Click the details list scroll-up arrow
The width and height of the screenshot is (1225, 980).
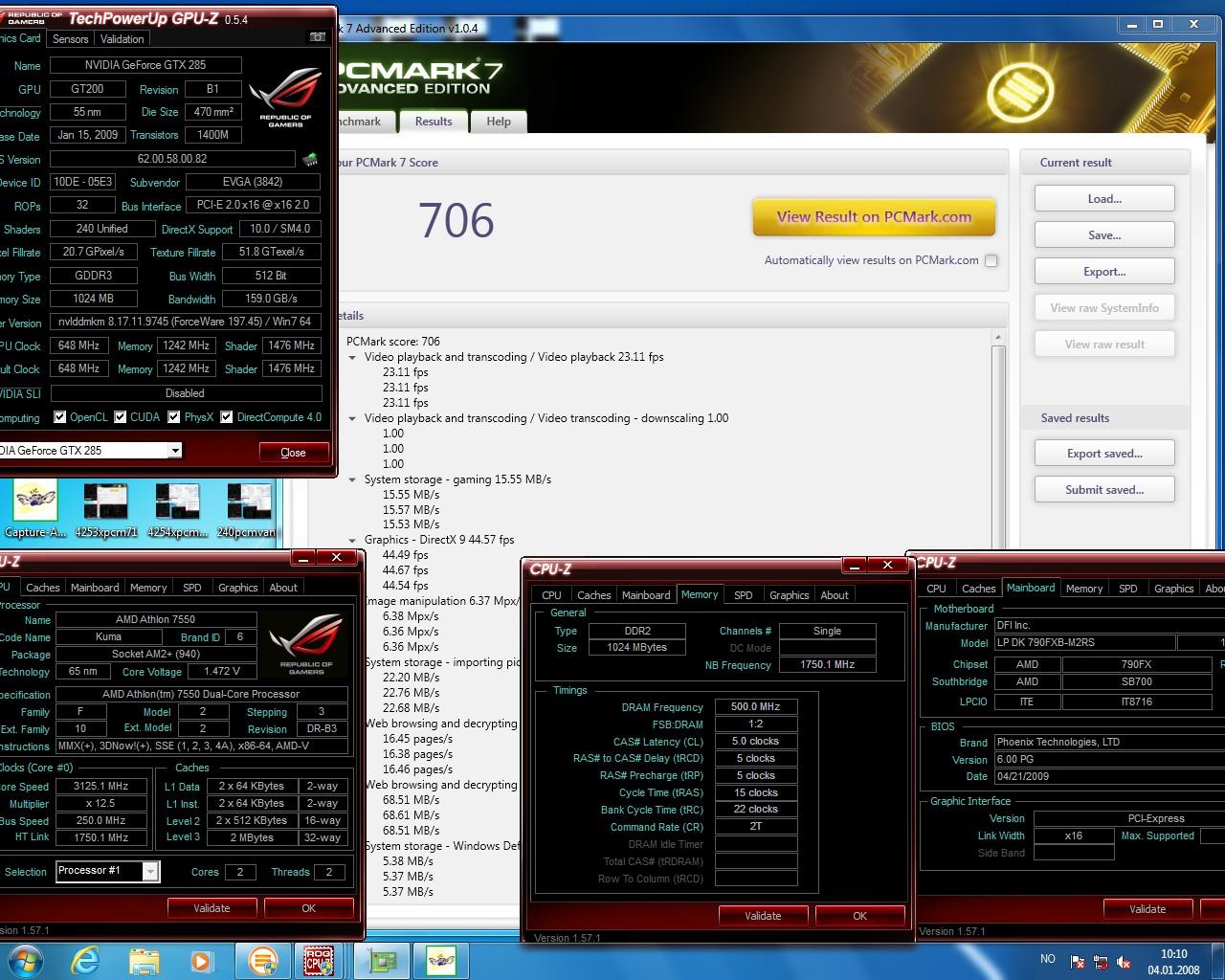click(x=998, y=337)
